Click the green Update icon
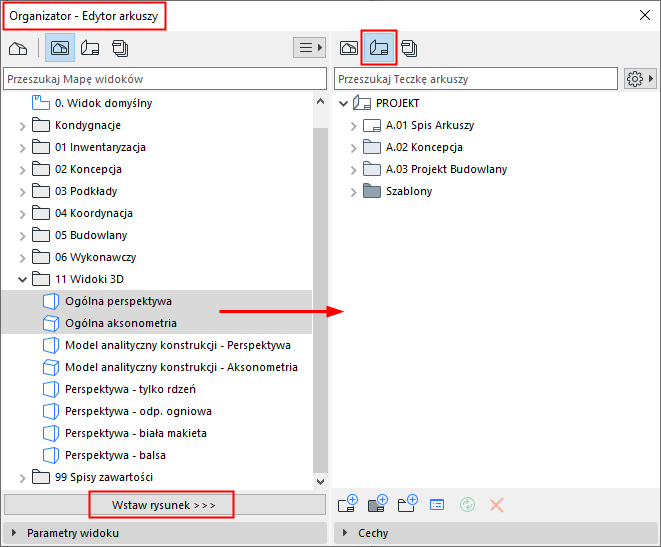The width and height of the screenshot is (661, 547). point(467,504)
